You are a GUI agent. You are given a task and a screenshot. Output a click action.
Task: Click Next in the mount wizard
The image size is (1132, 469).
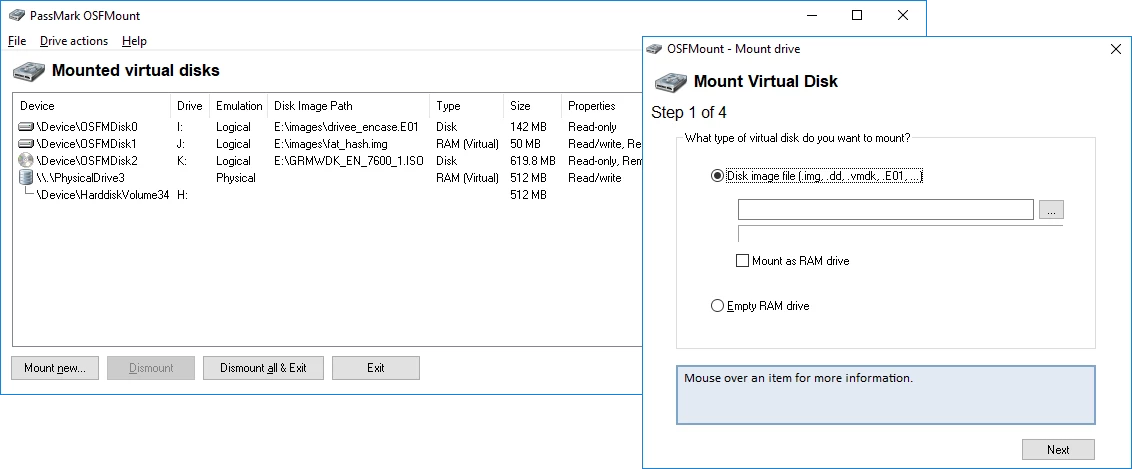click(1058, 450)
